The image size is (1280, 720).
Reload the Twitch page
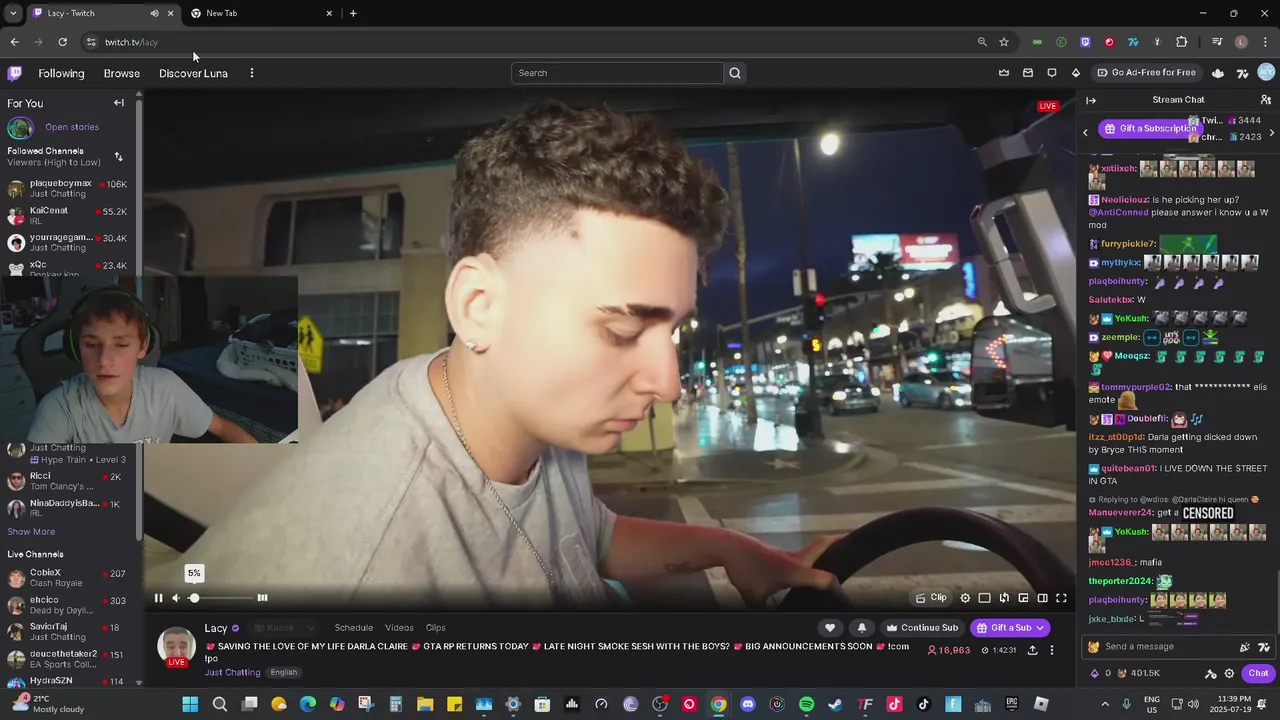pyautogui.click(x=62, y=42)
